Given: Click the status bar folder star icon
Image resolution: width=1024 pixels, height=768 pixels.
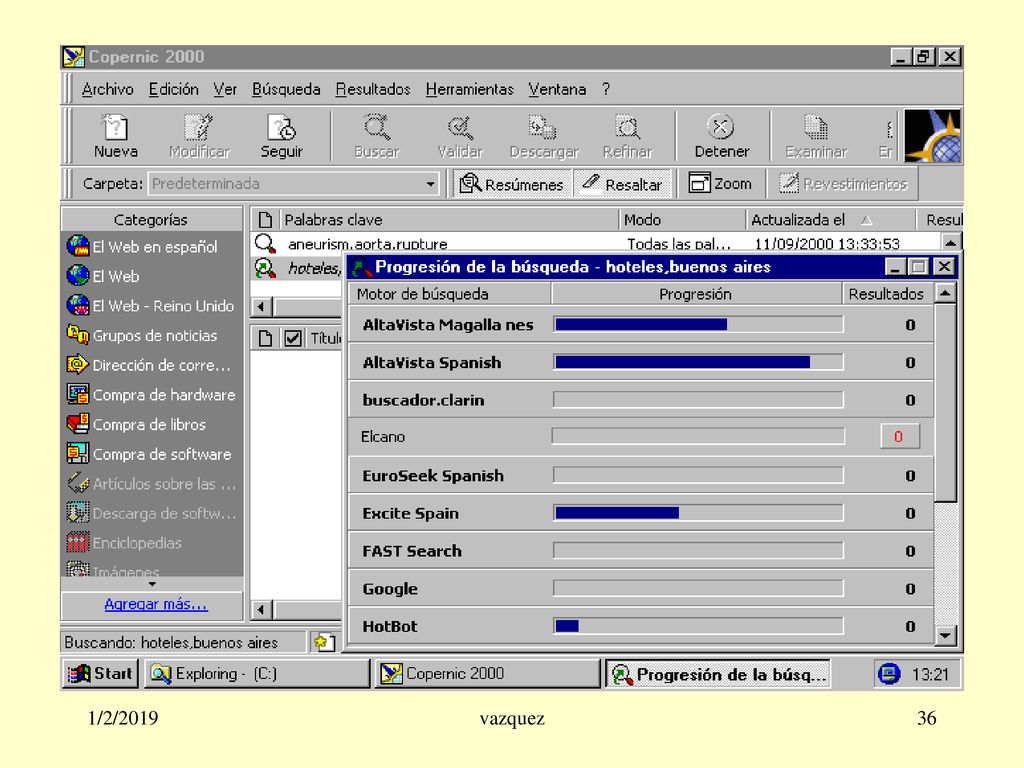Looking at the screenshot, I should [324, 642].
